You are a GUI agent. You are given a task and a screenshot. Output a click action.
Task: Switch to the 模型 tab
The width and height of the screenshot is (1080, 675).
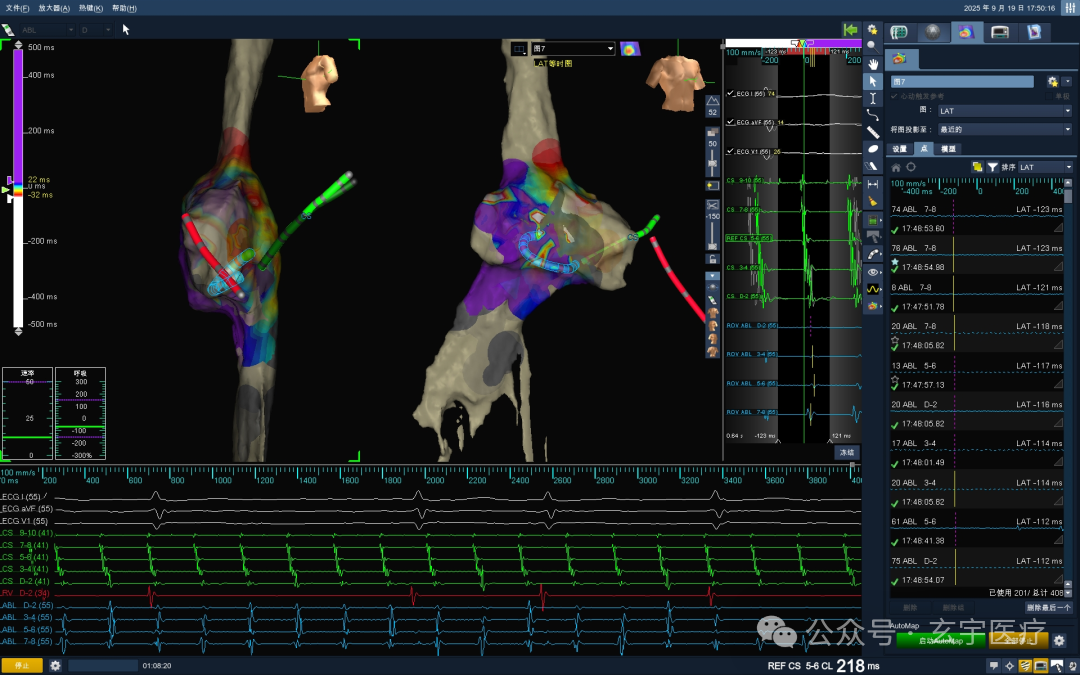pyautogui.click(x=948, y=149)
